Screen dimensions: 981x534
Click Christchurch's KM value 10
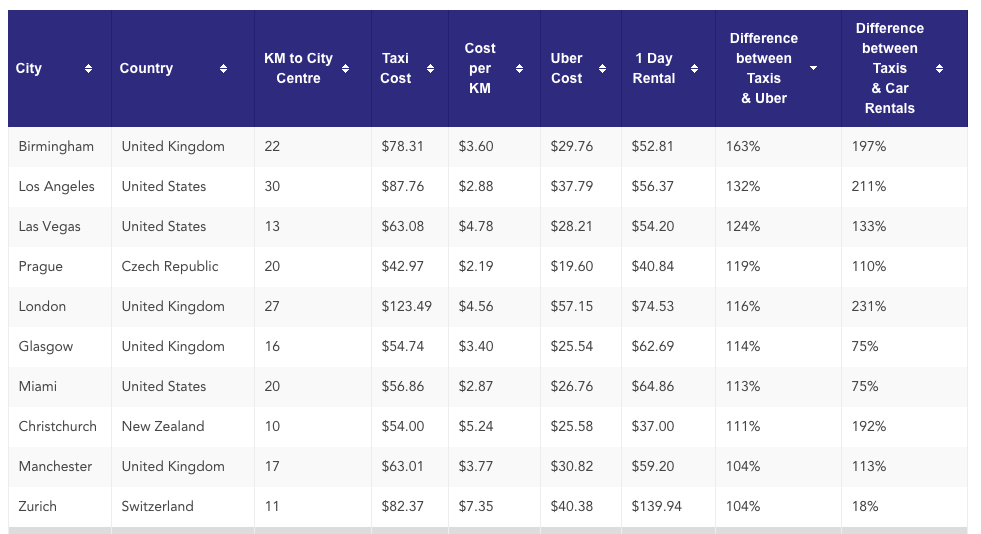[272, 426]
